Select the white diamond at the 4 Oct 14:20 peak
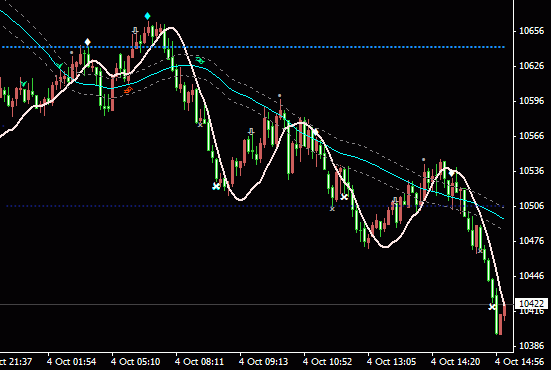The width and height of the screenshot is (551, 370). pos(452,173)
